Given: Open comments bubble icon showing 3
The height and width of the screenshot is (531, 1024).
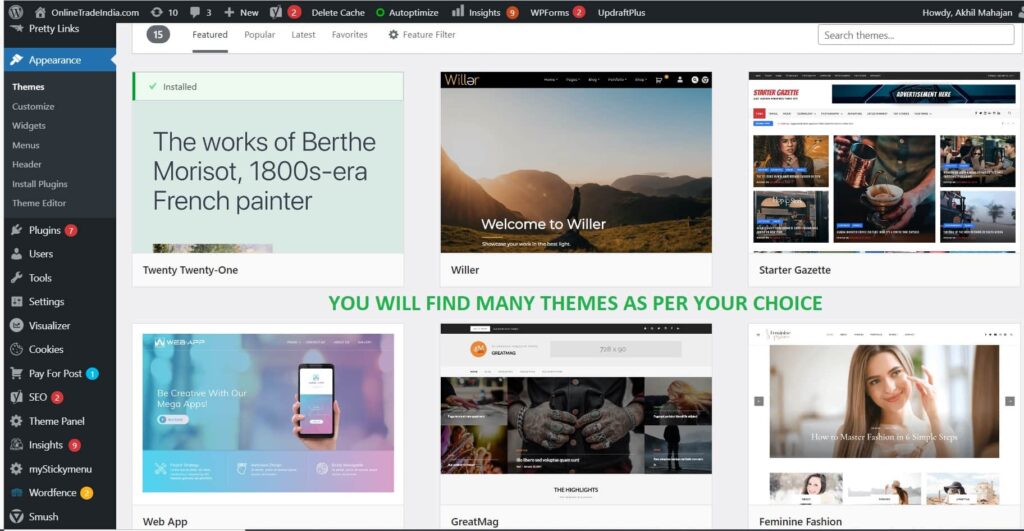Looking at the screenshot, I should [195, 12].
